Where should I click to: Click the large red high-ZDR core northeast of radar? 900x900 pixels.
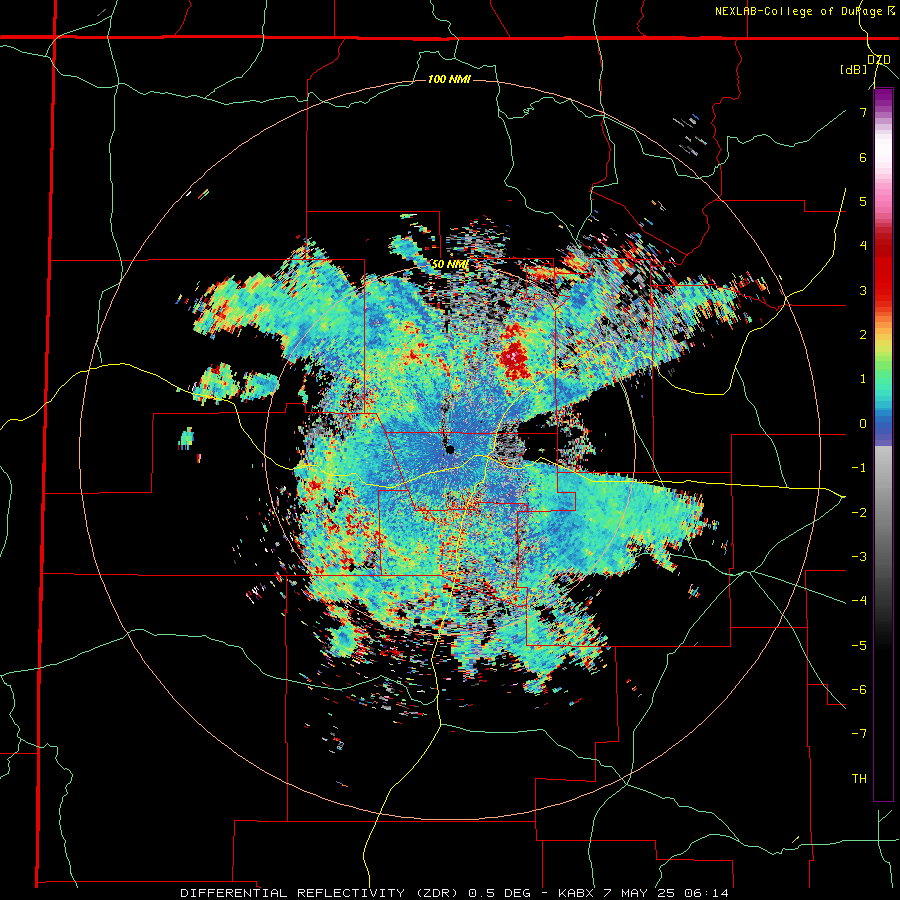pos(513,352)
